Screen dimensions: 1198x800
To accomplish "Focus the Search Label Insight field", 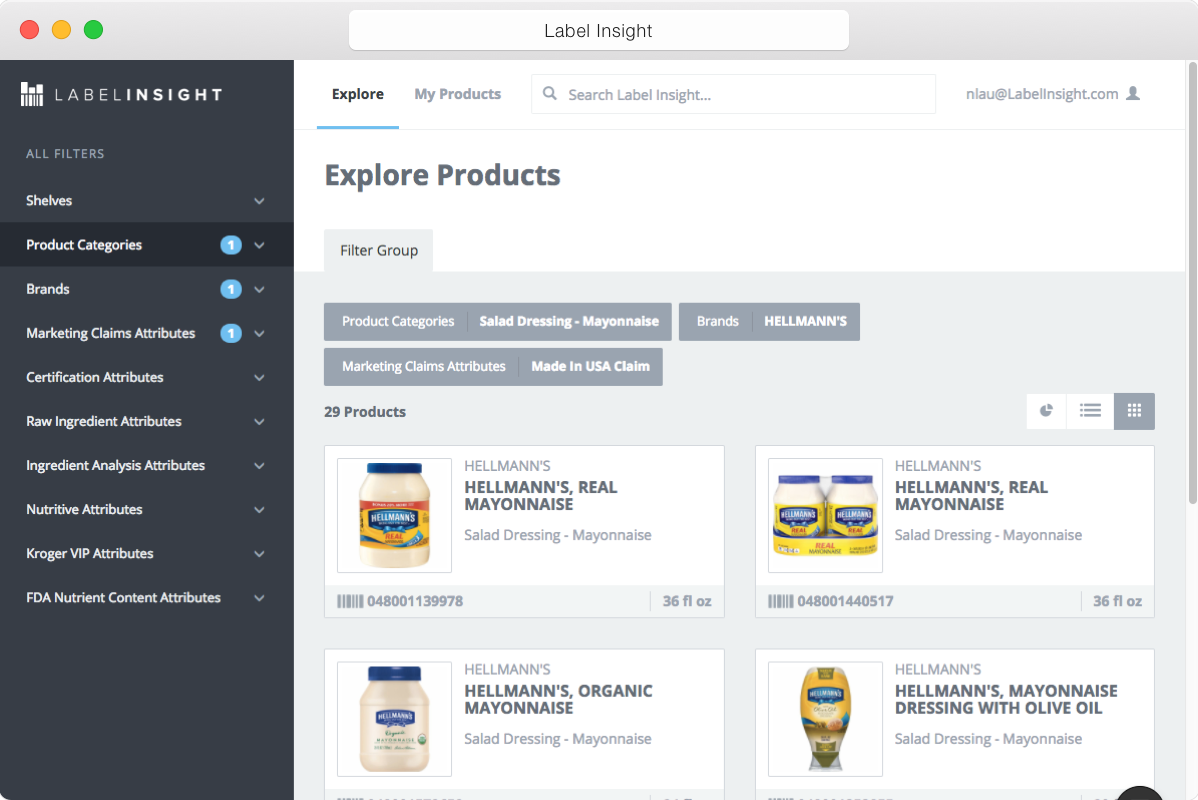I will click(x=733, y=94).
